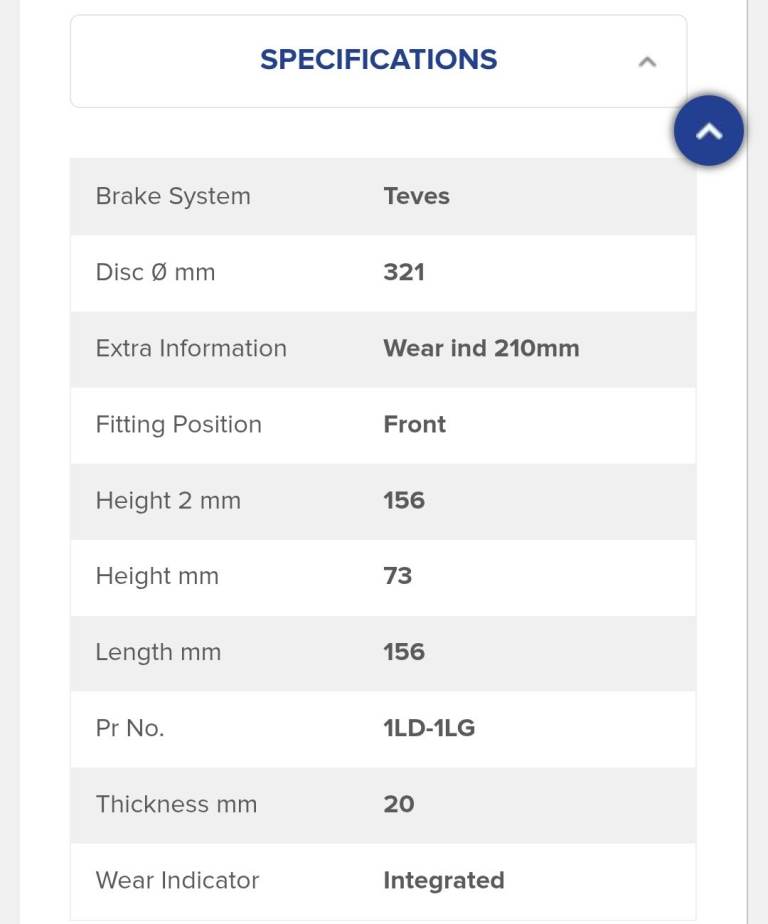Screen dimensions: 768x924
Task: Select the Brake System label
Action: [173, 196]
